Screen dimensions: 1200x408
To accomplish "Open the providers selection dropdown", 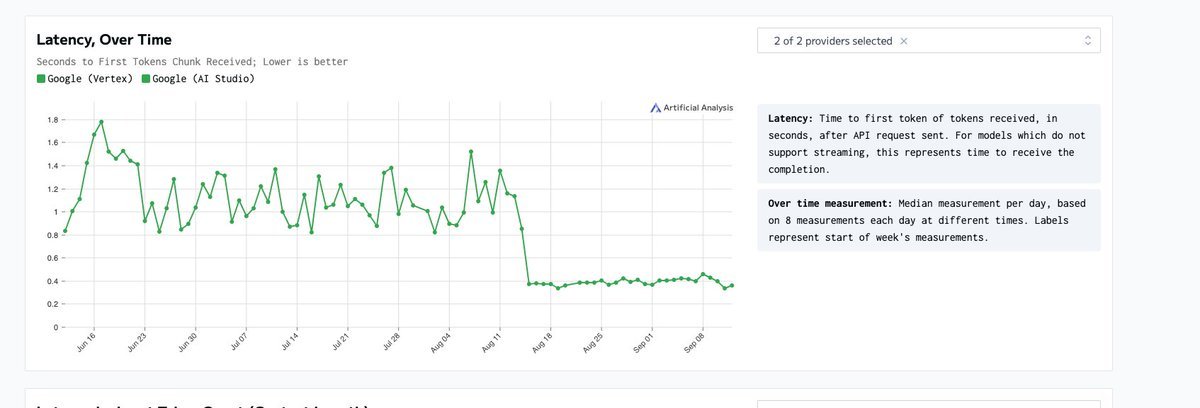I will click(928, 41).
